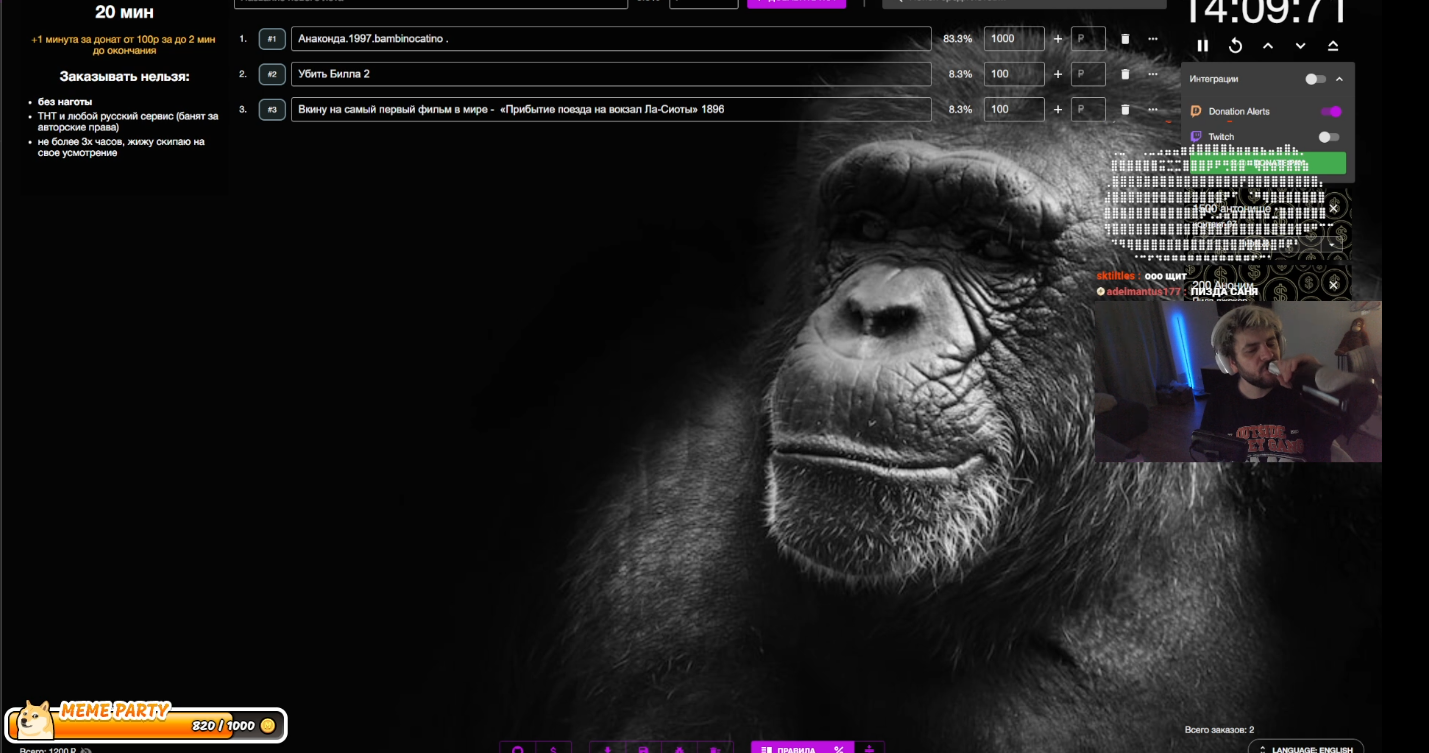Image resolution: width=1429 pixels, height=753 pixels.
Task: Click the Doge icon in Meme Party widget
Action: coord(36,719)
